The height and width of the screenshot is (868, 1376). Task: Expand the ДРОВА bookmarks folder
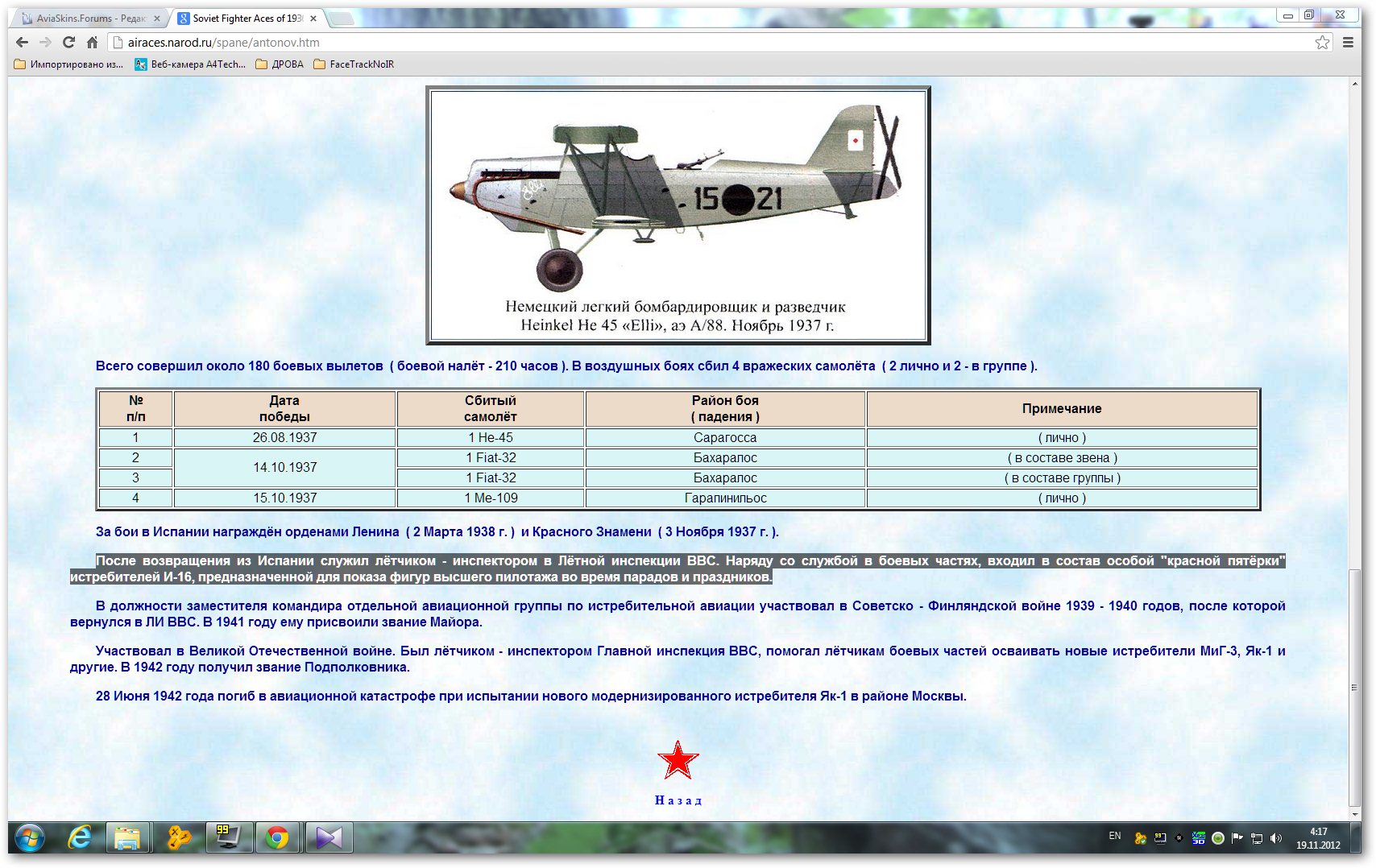point(280,64)
